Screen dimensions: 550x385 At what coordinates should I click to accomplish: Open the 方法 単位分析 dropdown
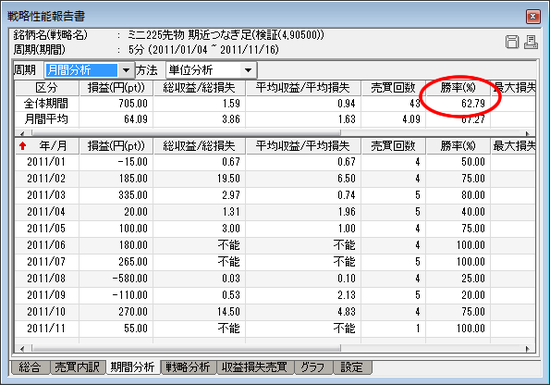(x=248, y=70)
